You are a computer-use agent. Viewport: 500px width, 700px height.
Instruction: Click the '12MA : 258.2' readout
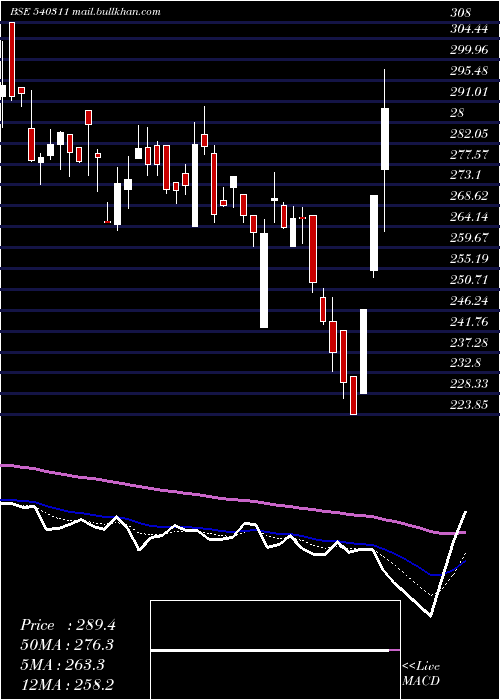[x=67, y=684]
